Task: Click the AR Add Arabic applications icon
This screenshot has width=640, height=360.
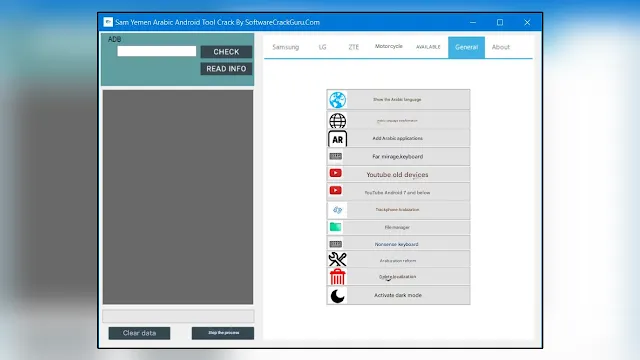Action: pyautogui.click(x=338, y=139)
